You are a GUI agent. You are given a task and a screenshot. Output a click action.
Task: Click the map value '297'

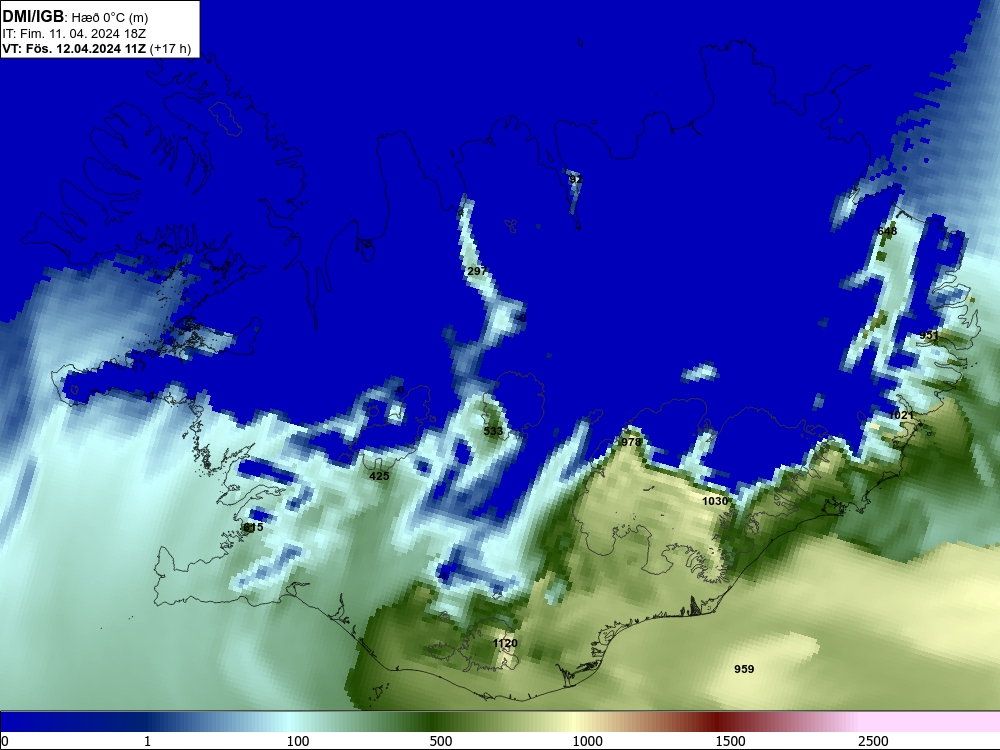click(477, 271)
